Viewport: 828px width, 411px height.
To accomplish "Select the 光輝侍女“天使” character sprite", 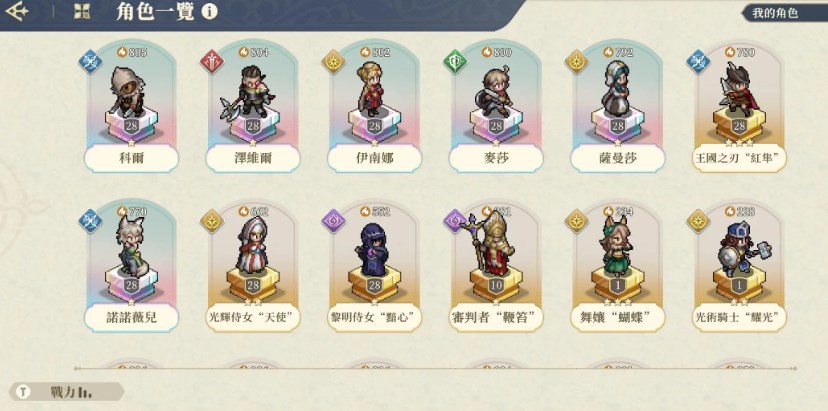I will [251, 245].
